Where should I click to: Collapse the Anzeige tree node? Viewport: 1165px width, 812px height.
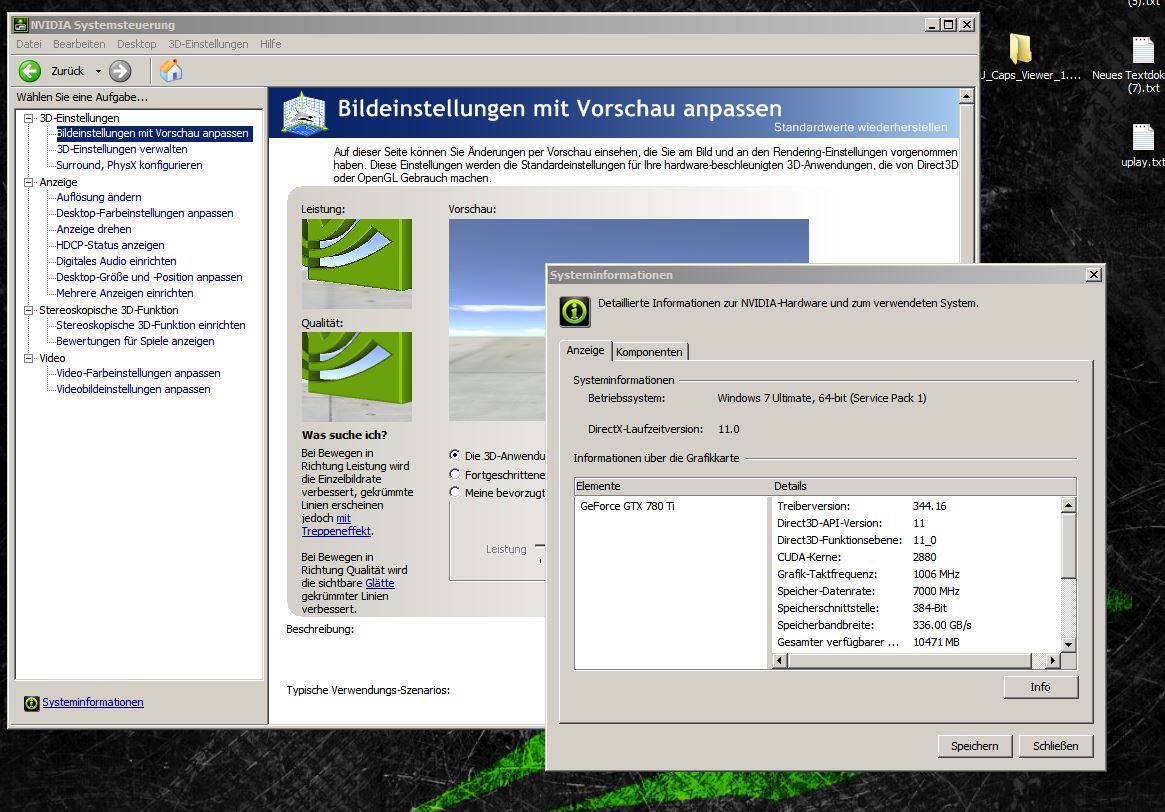pyautogui.click(x=29, y=182)
